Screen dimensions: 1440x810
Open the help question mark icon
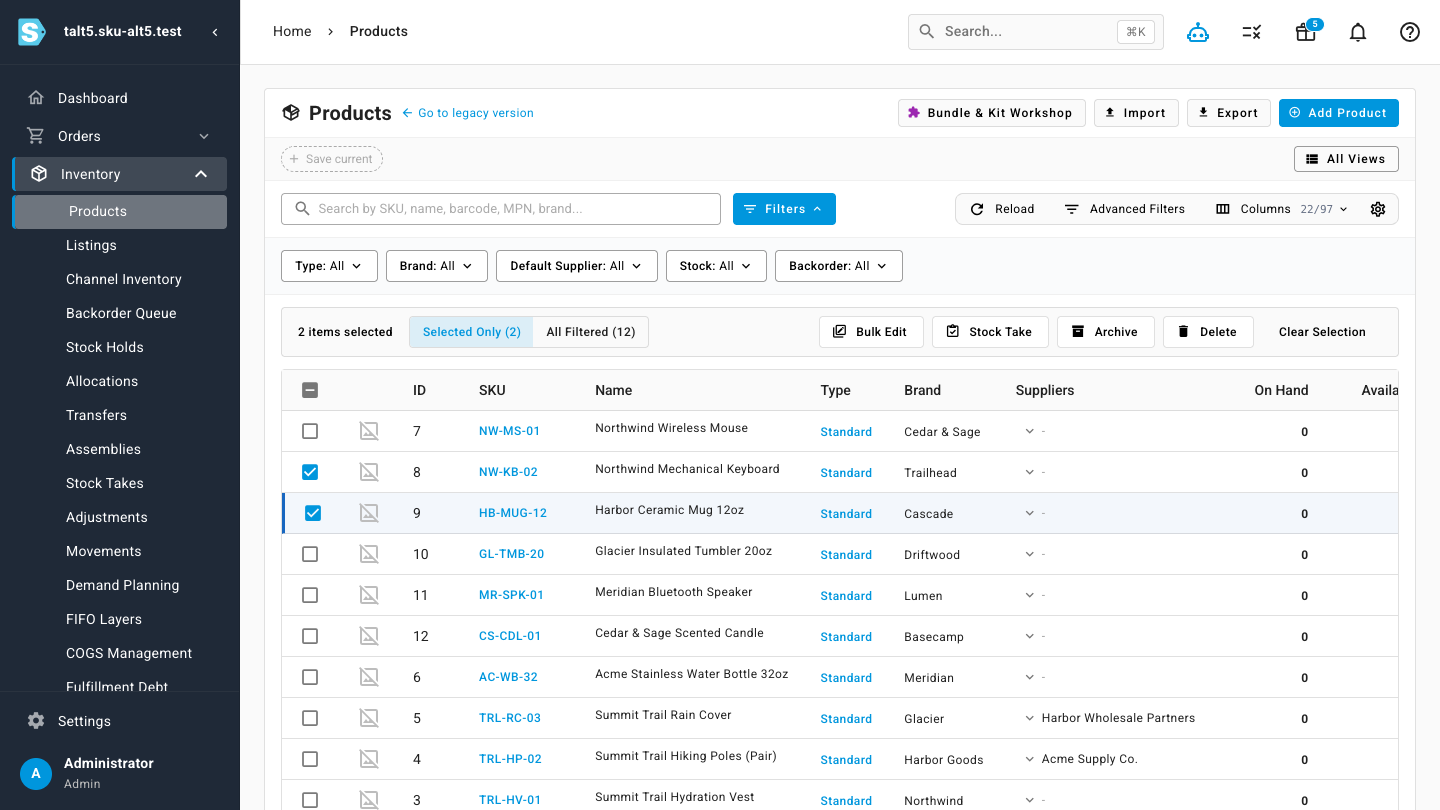click(x=1410, y=32)
